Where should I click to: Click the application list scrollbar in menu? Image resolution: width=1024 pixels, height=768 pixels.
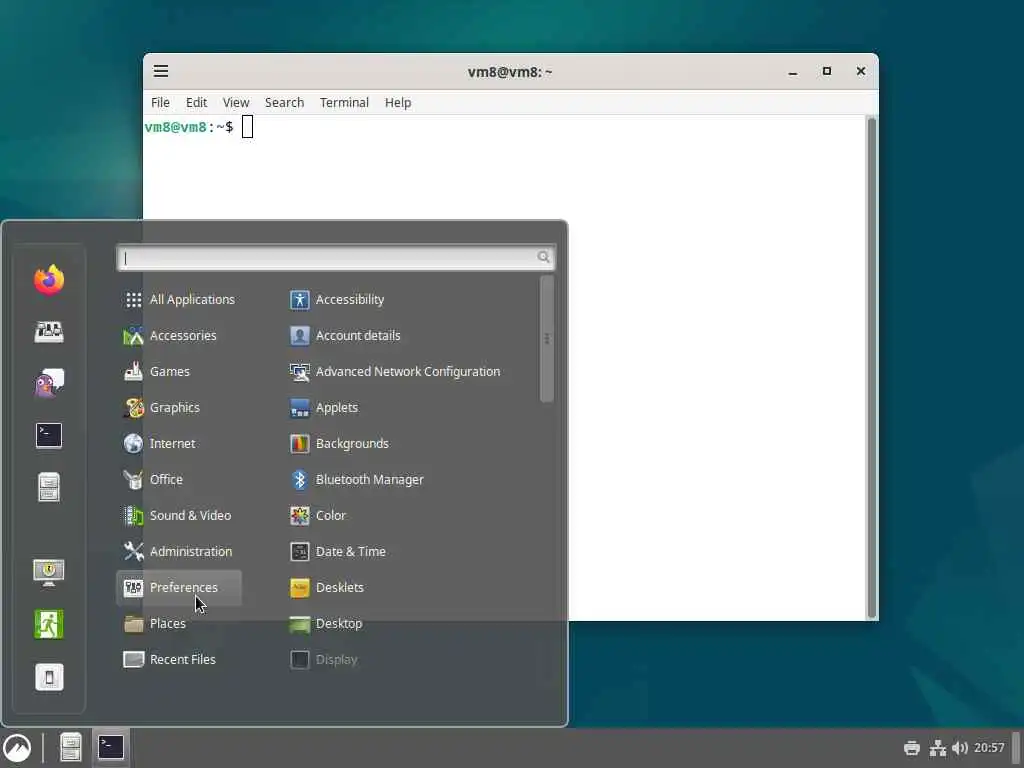click(x=547, y=339)
